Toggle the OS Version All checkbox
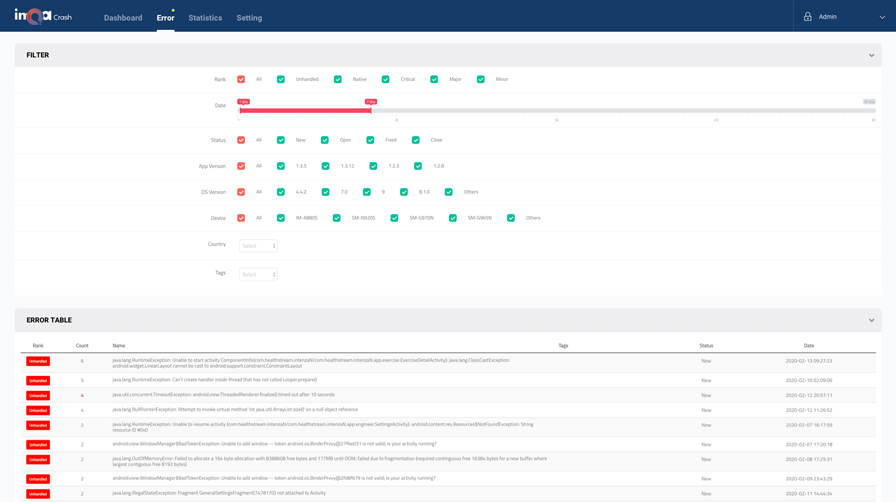Screen dimensions: 896x502 [241, 192]
